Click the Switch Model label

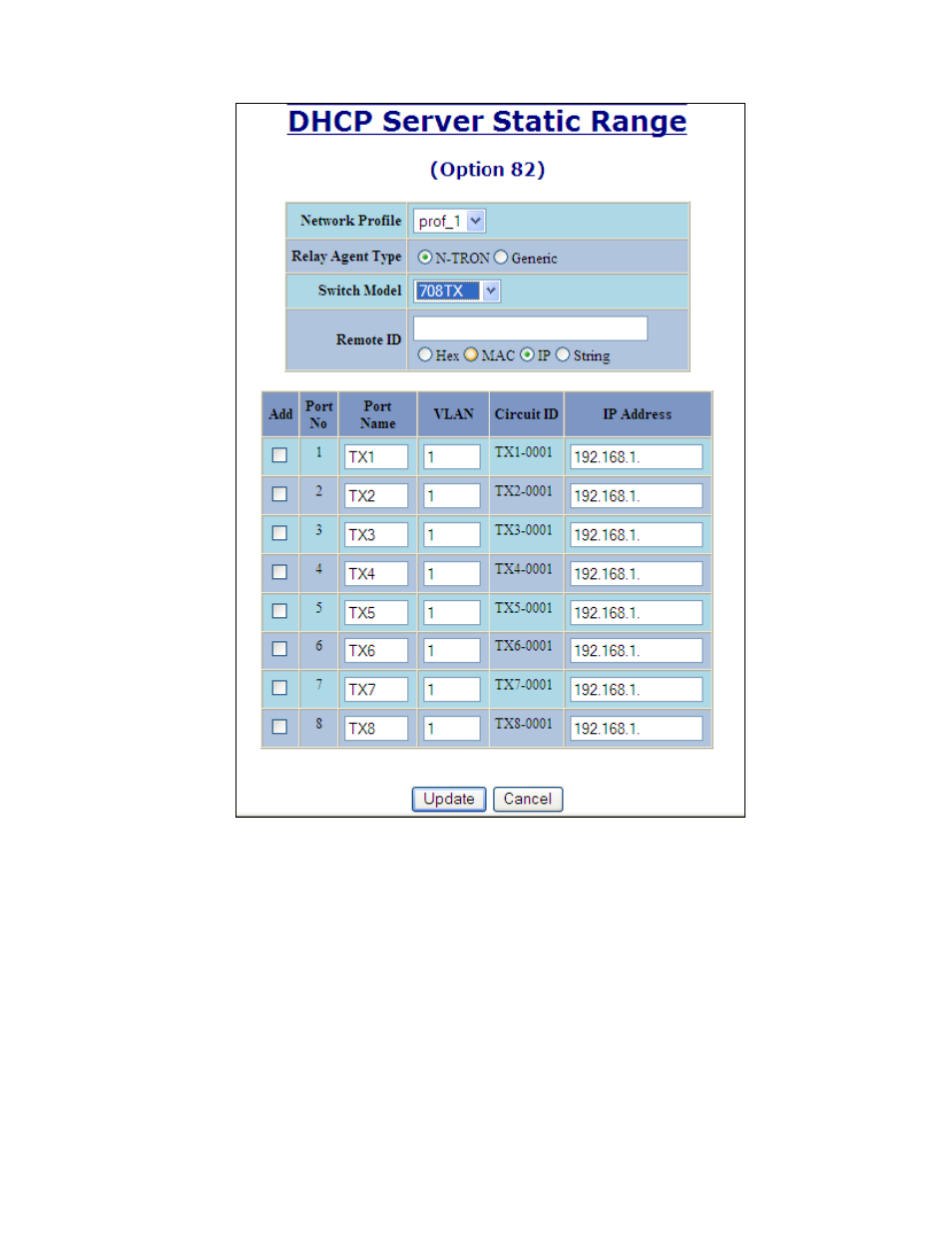pos(359,291)
